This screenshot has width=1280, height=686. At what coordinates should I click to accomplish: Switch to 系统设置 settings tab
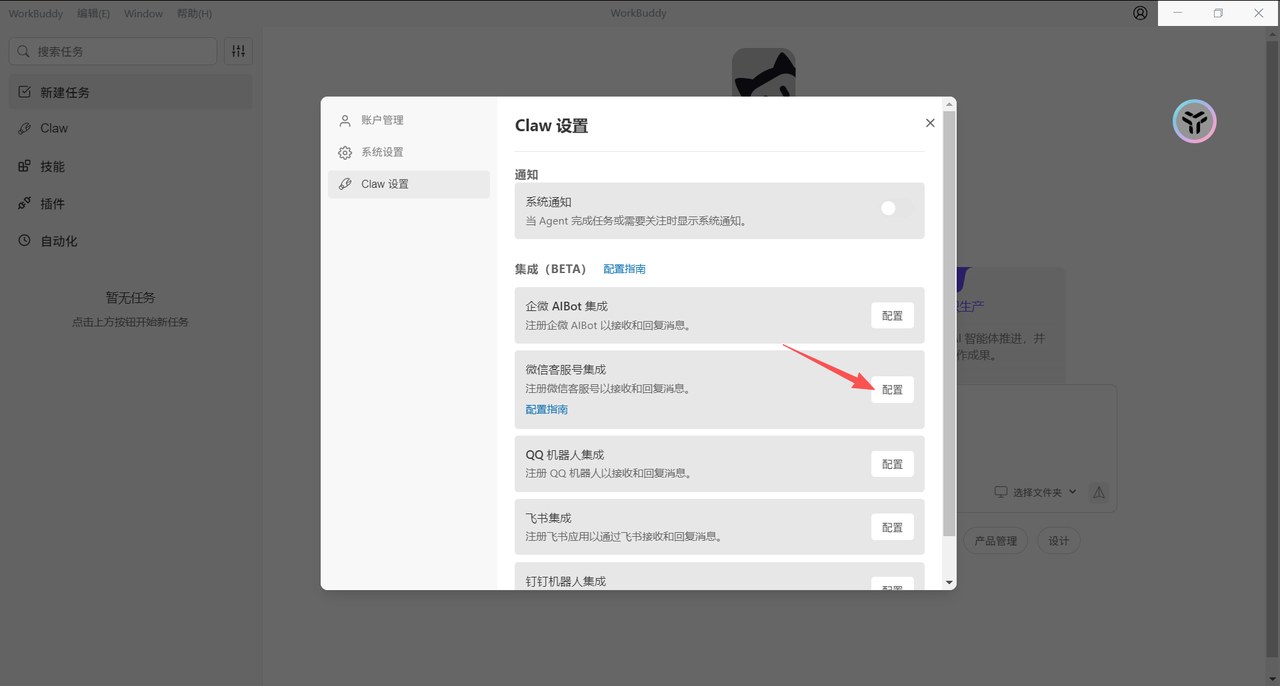tap(409, 152)
